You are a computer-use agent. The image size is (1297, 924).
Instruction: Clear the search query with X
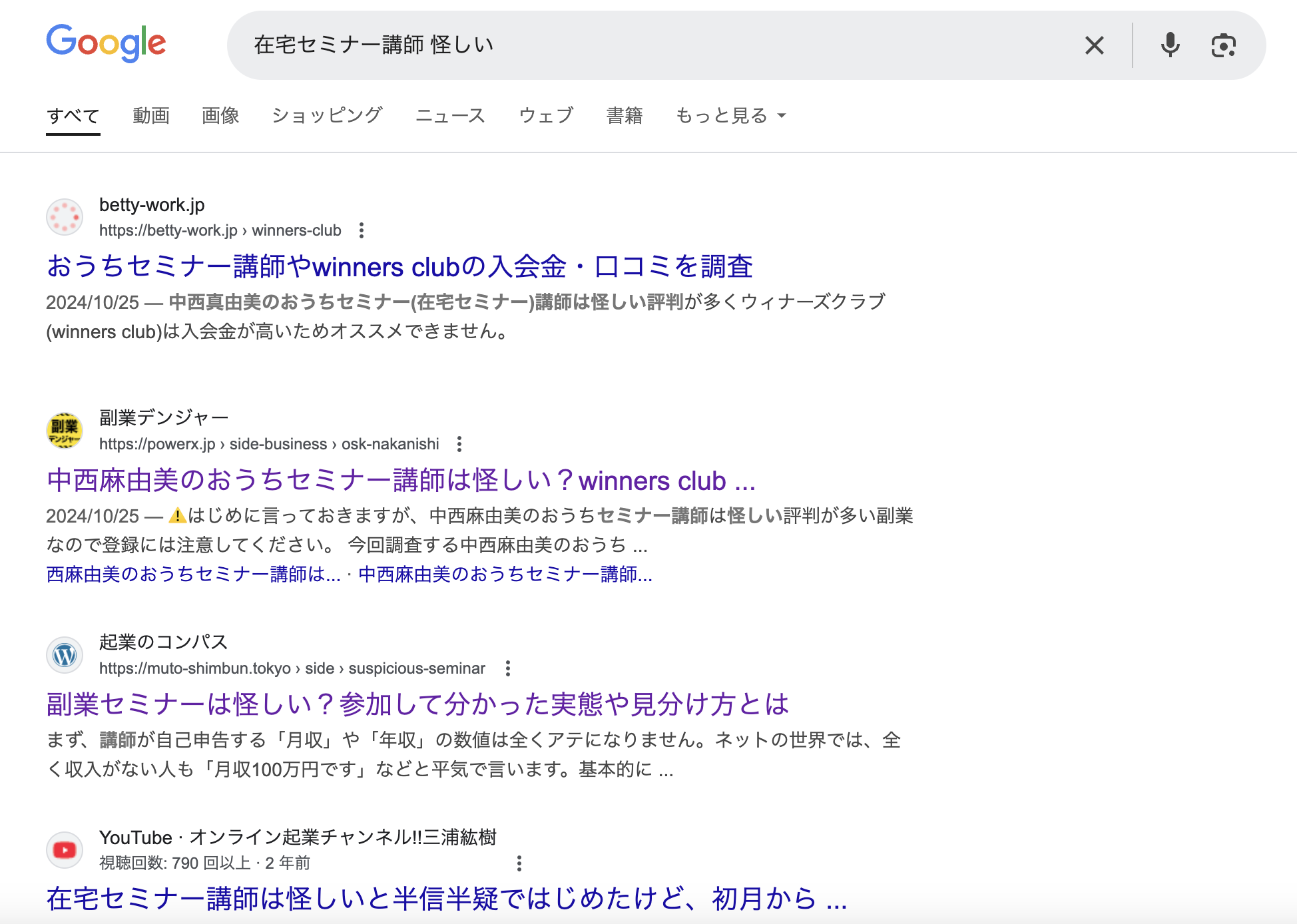click(x=1094, y=45)
